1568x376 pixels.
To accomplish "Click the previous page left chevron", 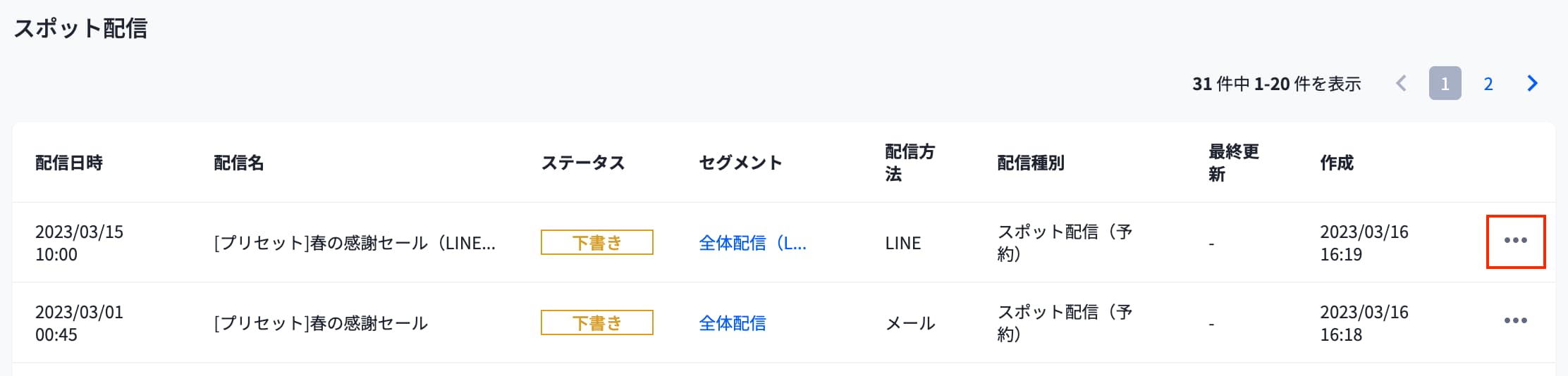I will point(1401,84).
